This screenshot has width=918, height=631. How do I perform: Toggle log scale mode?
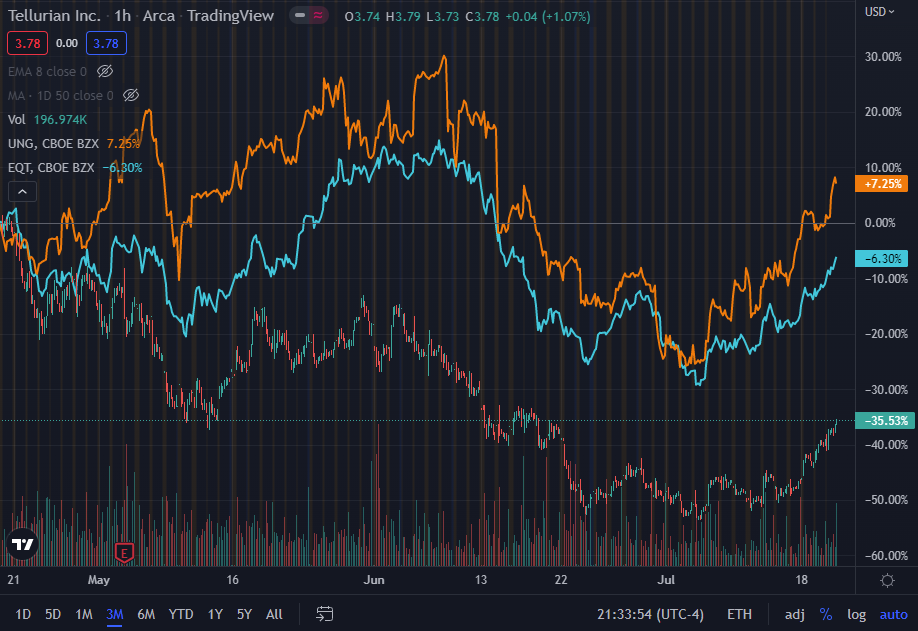857,614
